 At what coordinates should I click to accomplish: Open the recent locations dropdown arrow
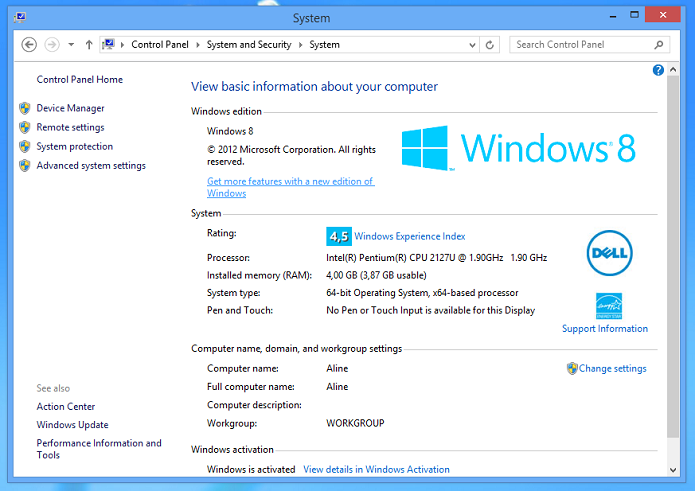[71, 45]
